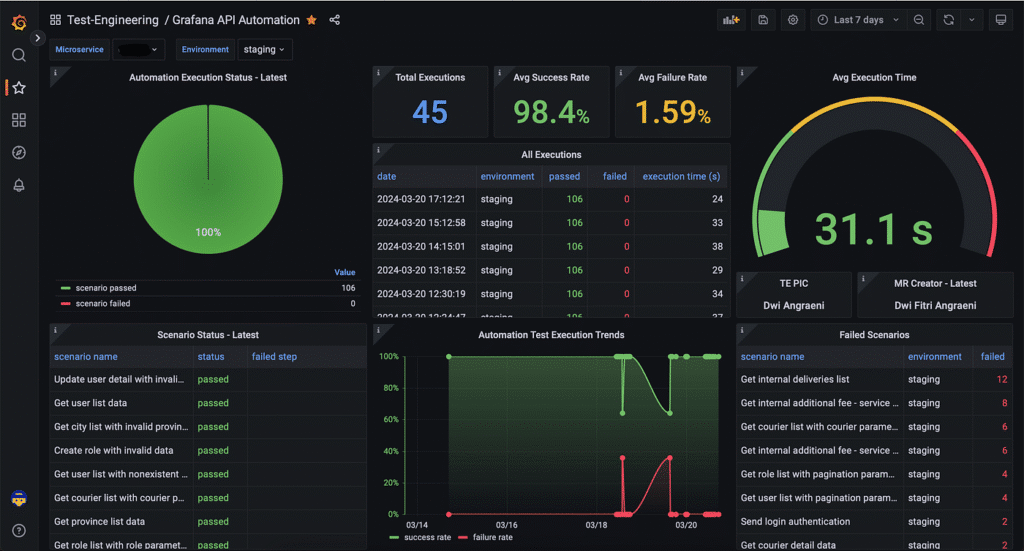Open the Dashboards grid icon
Image resolution: width=1024 pixels, height=551 pixels.
pyautogui.click(x=19, y=120)
